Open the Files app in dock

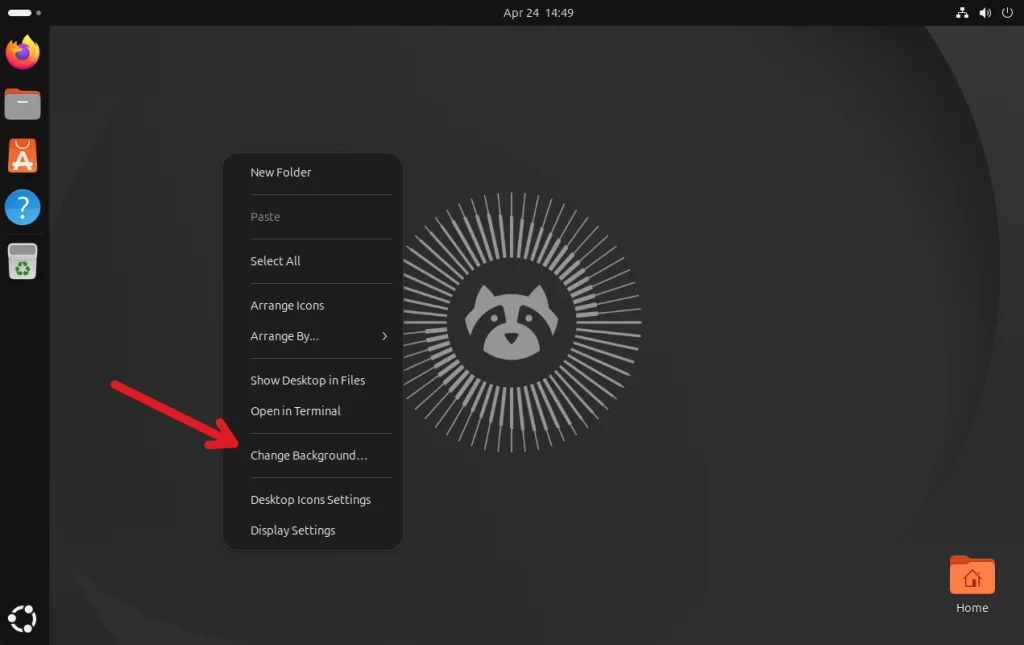point(23,104)
